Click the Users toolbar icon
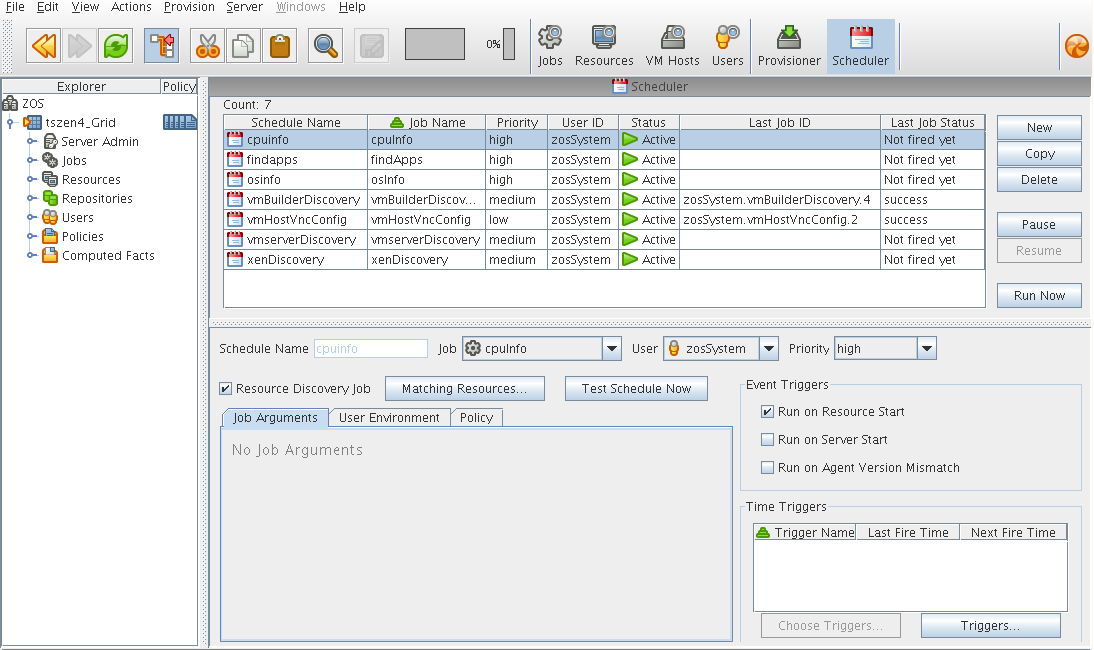1094x650 pixels. point(727,46)
